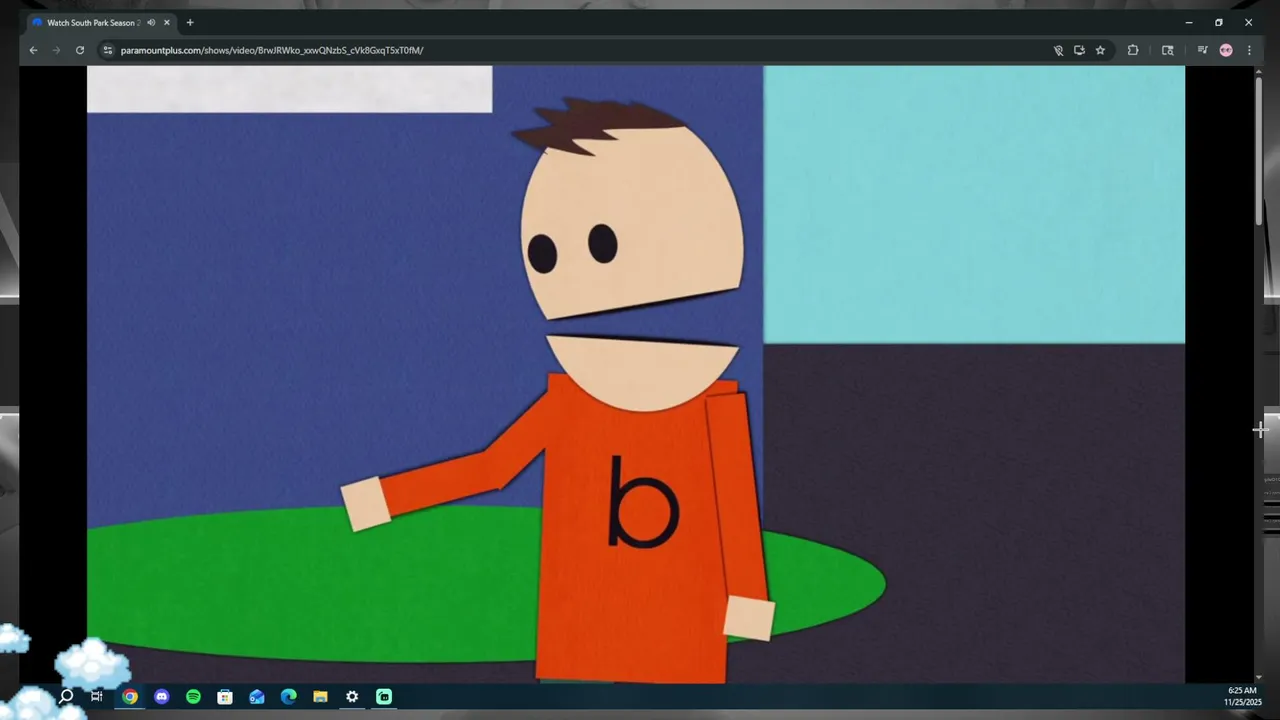Close the Watch South Park tab
Viewport: 1280px width, 720px height.
pos(167,22)
